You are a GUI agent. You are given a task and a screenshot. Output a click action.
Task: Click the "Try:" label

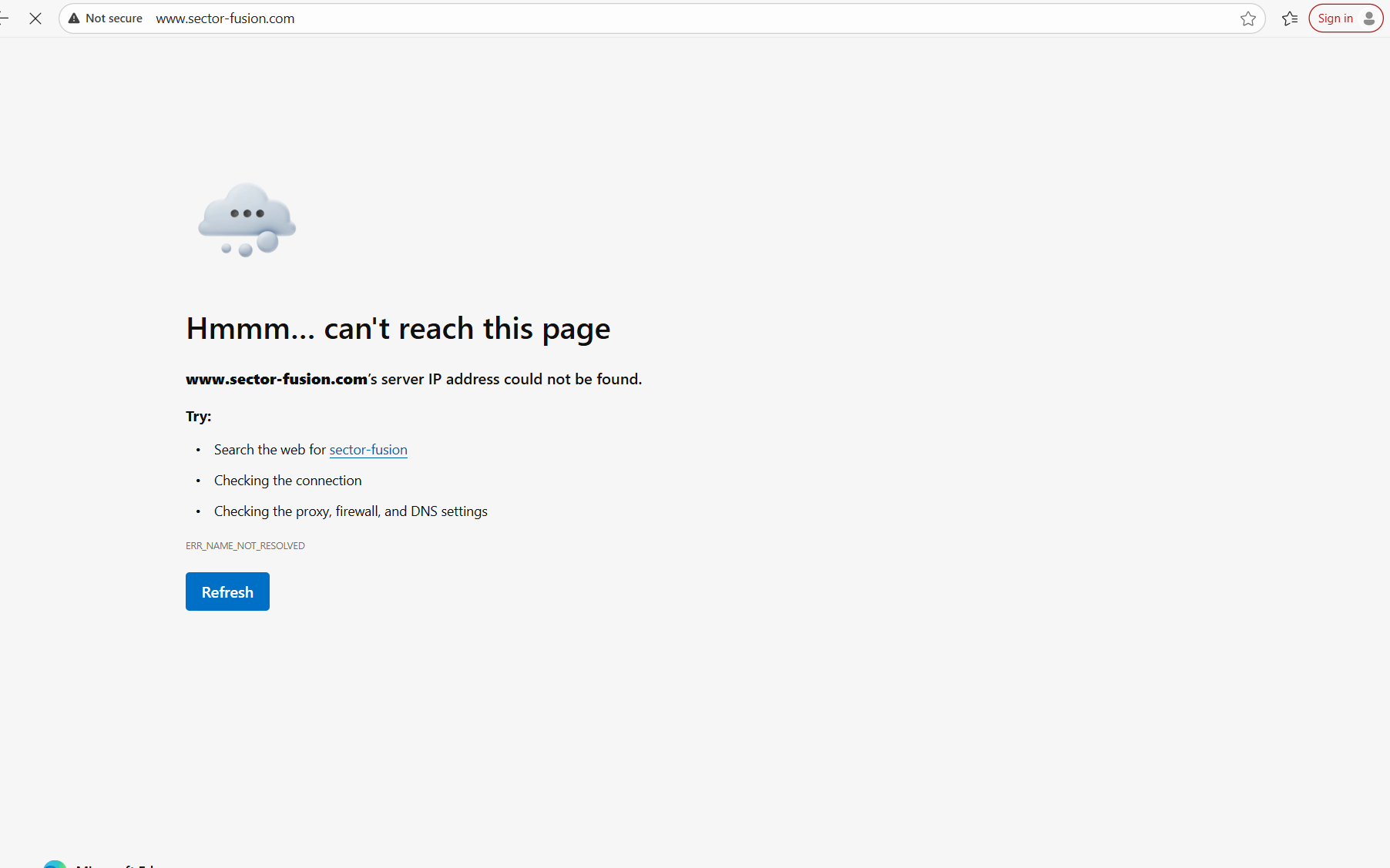click(x=198, y=417)
